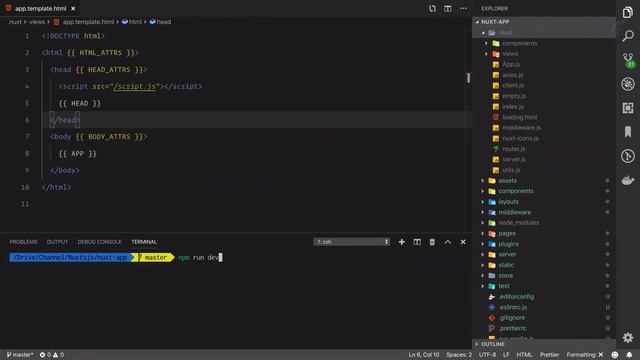Screen dimensions: 640x360
Task: Open loading.html in the explorer
Action: (544, 117)
